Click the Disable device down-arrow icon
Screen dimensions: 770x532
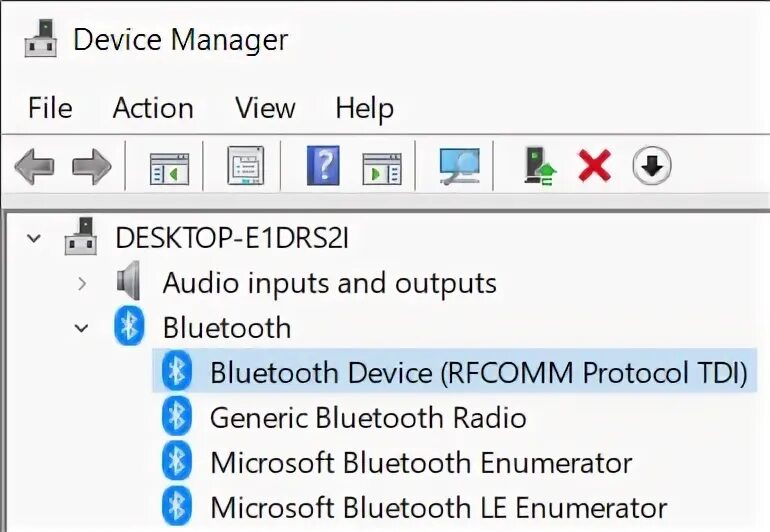click(652, 166)
